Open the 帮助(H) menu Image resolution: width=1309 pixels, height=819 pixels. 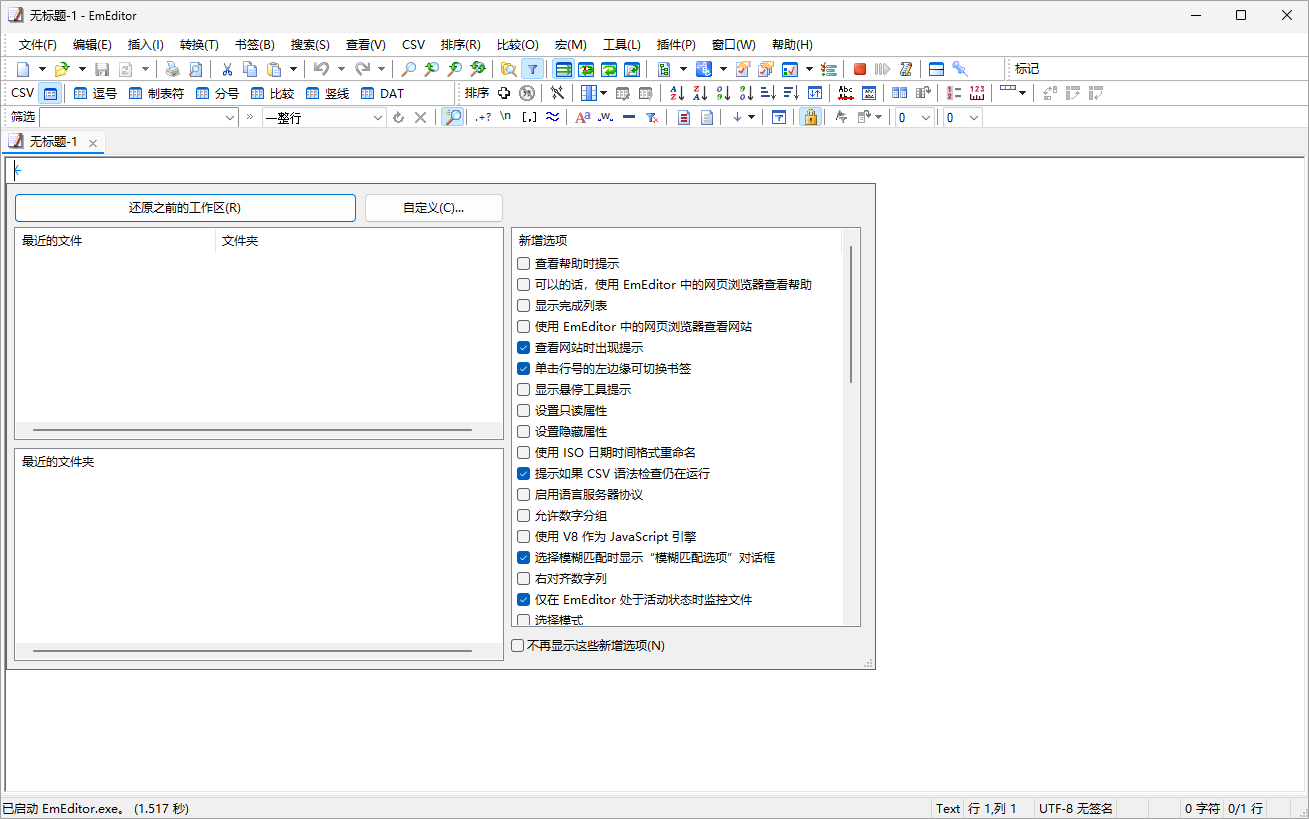pyautogui.click(x=792, y=45)
